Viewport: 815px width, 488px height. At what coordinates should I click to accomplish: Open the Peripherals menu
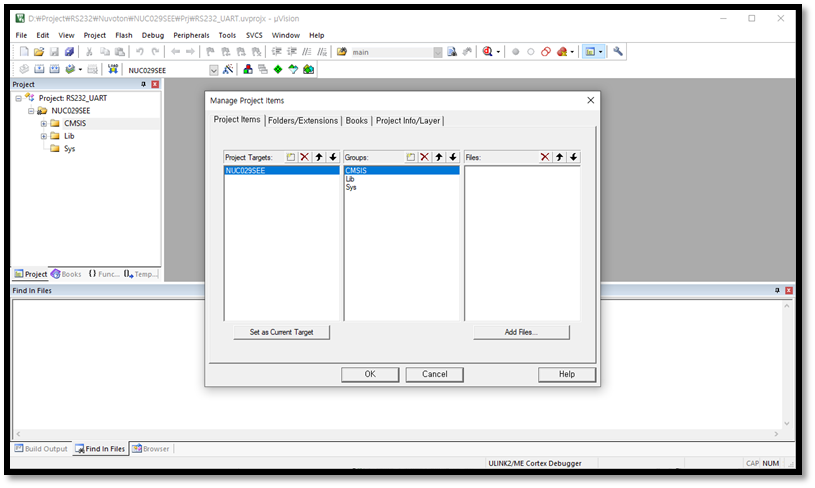pyautogui.click(x=191, y=35)
